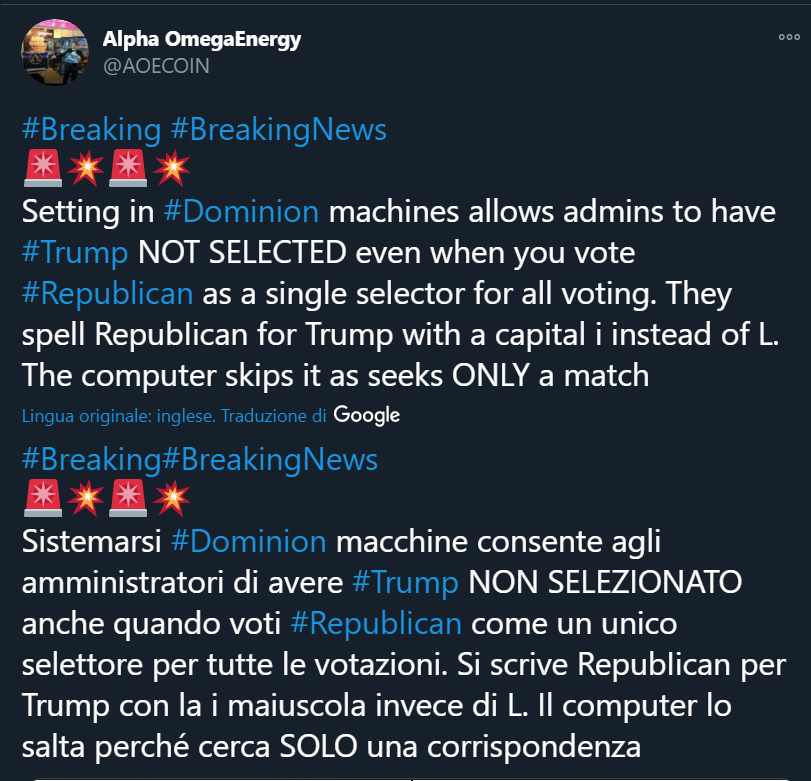
Task: Click #Trump hashtag before "NOT SELECTED"
Action: click(x=74, y=253)
